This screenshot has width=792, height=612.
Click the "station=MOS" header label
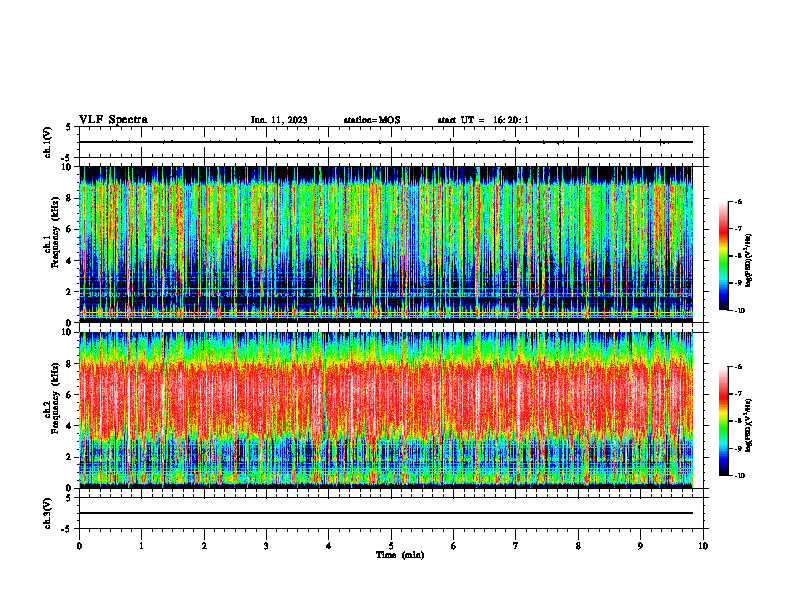click(x=372, y=120)
